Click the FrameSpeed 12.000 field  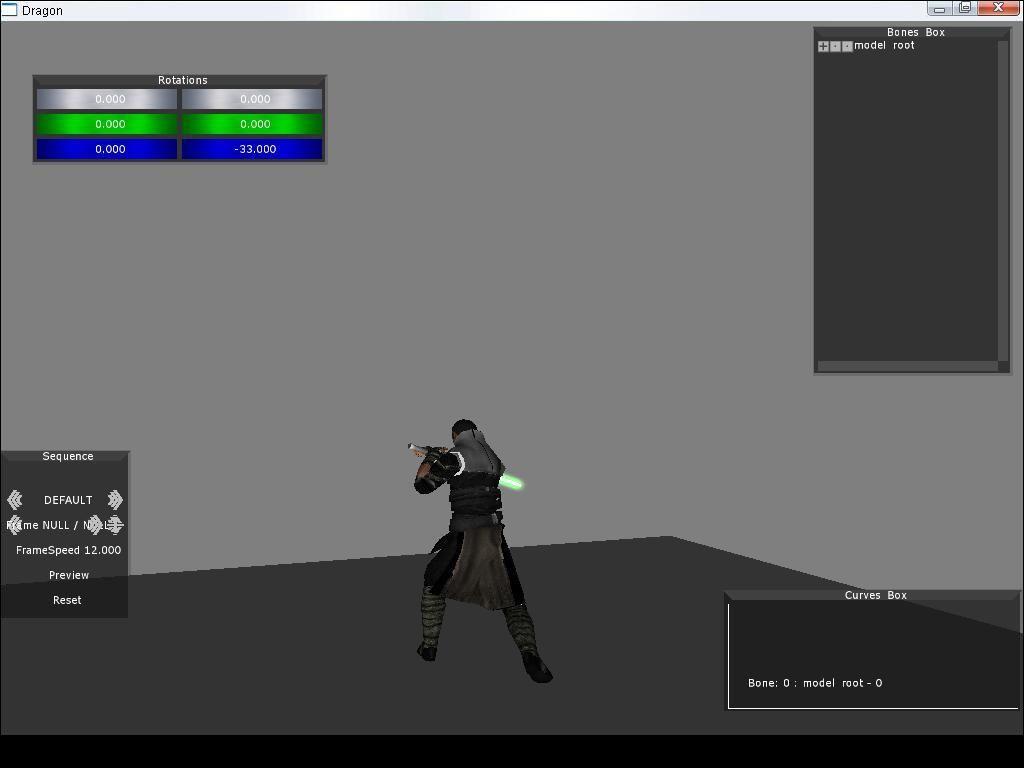pos(68,550)
